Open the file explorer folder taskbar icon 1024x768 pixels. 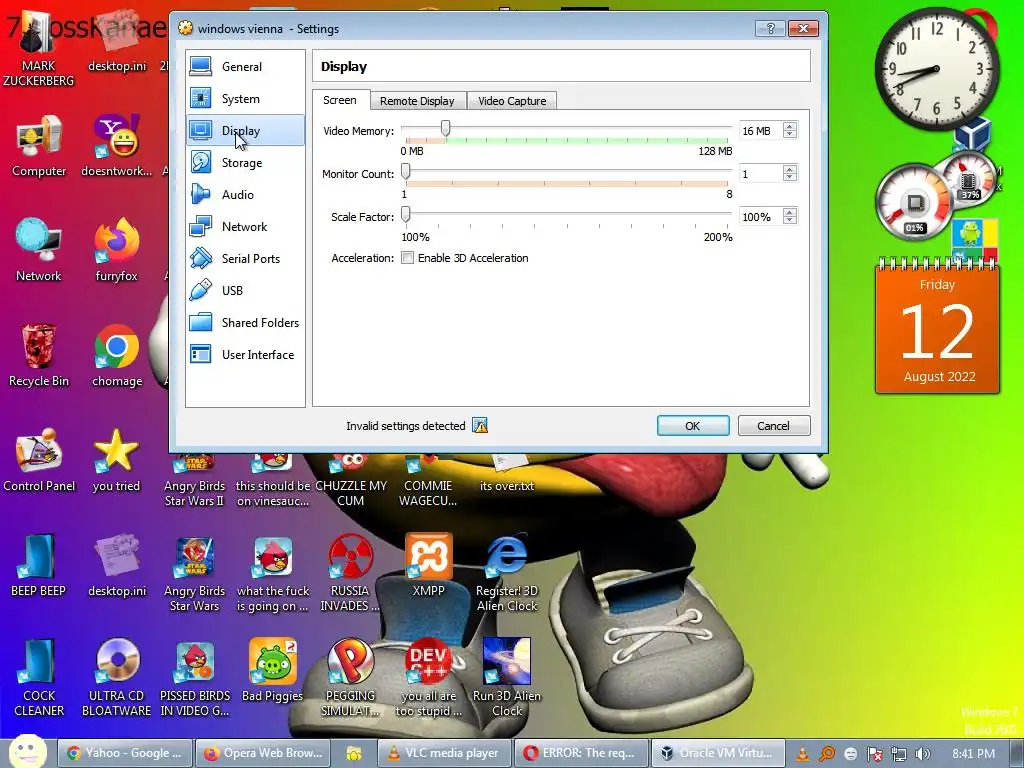click(x=354, y=753)
